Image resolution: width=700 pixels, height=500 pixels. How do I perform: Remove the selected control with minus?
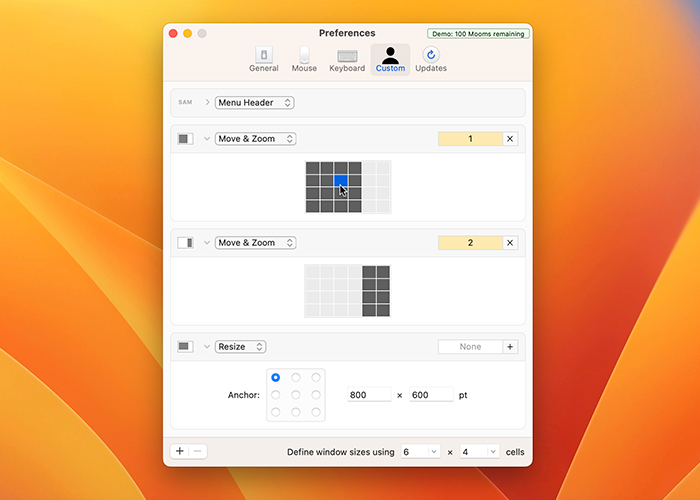point(198,451)
